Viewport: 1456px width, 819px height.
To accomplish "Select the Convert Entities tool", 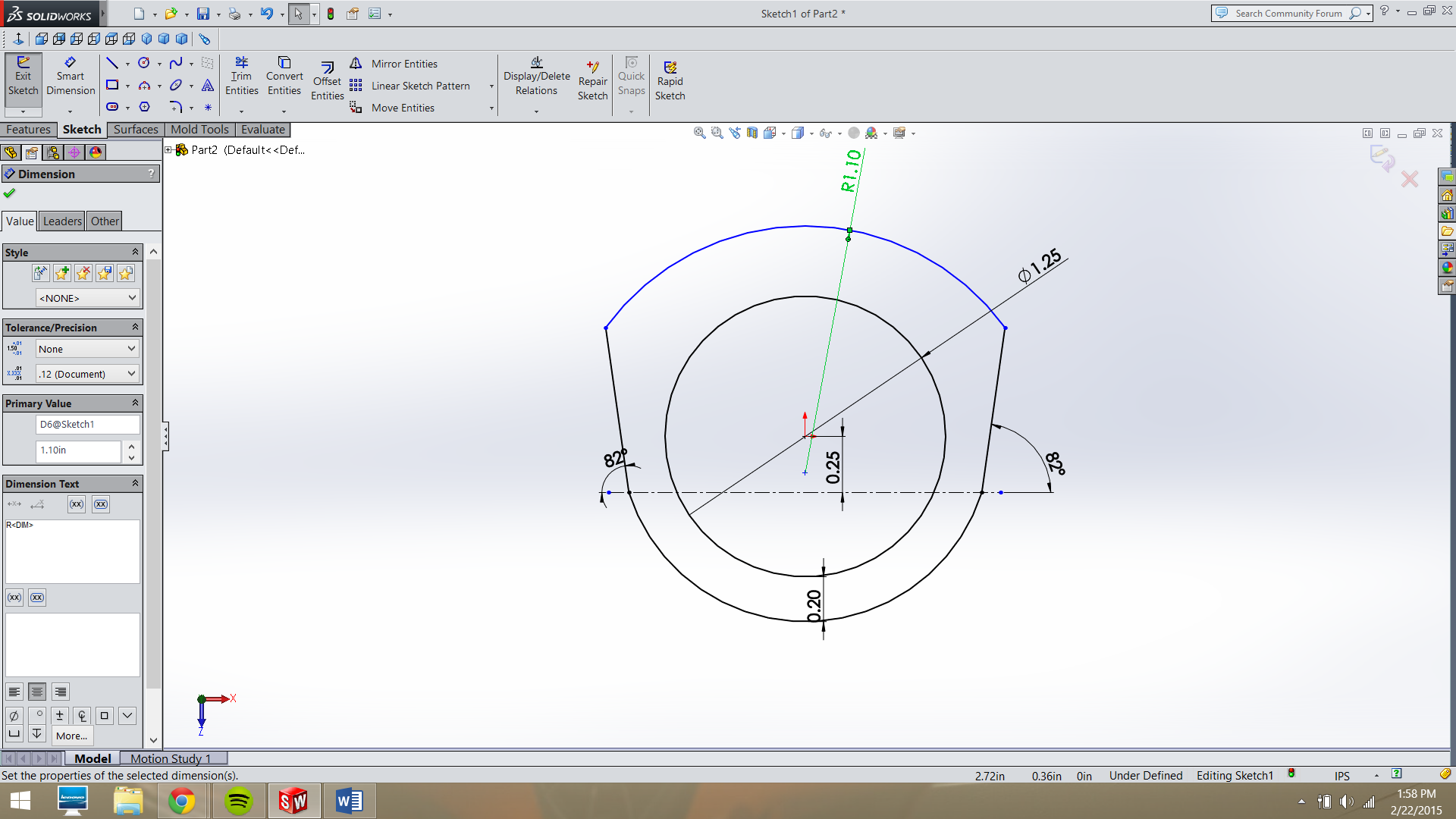I will (x=284, y=76).
